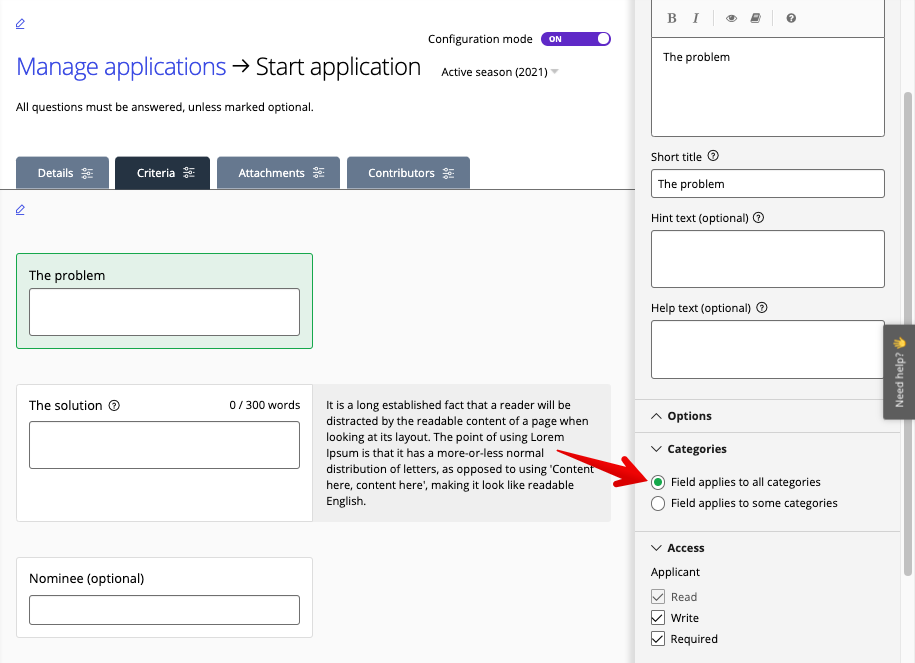This screenshot has width=915, height=663.
Task: Turn off the Configuration mode switch
Action: pos(575,39)
